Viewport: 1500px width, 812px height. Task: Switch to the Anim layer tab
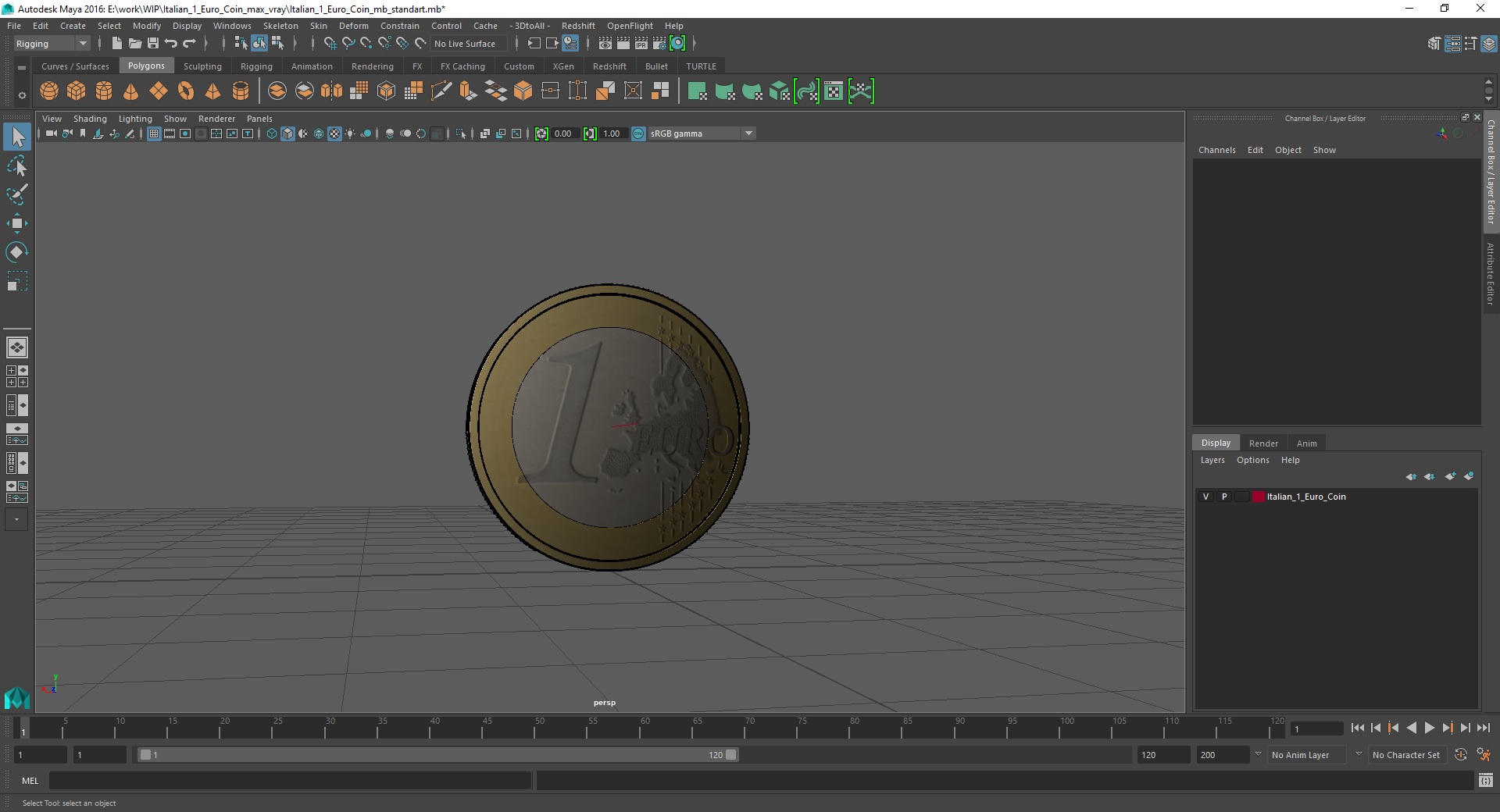click(x=1307, y=443)
